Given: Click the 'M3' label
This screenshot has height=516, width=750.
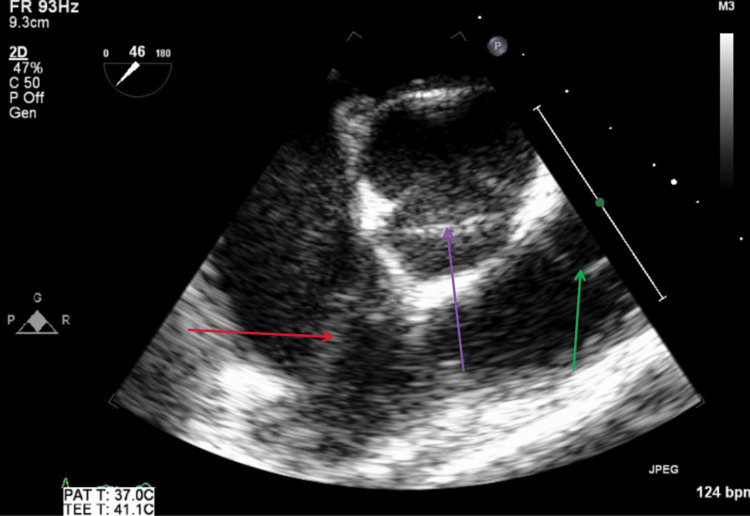Looking at the screenshot, I should click(x=726, y=6).
